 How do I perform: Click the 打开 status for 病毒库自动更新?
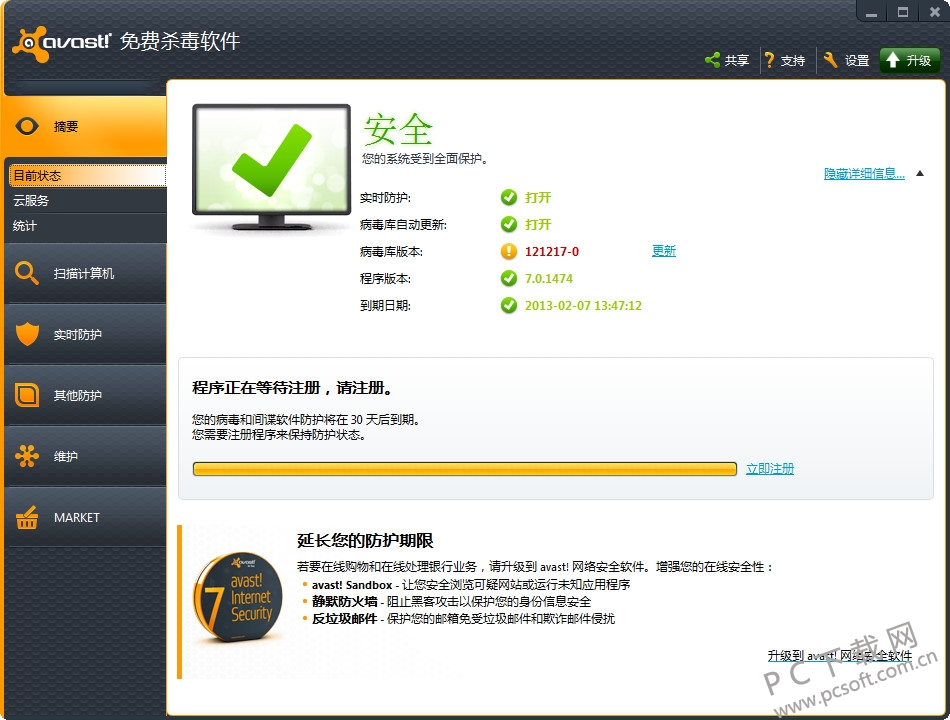pyautogui.click(x=538, y=224)
